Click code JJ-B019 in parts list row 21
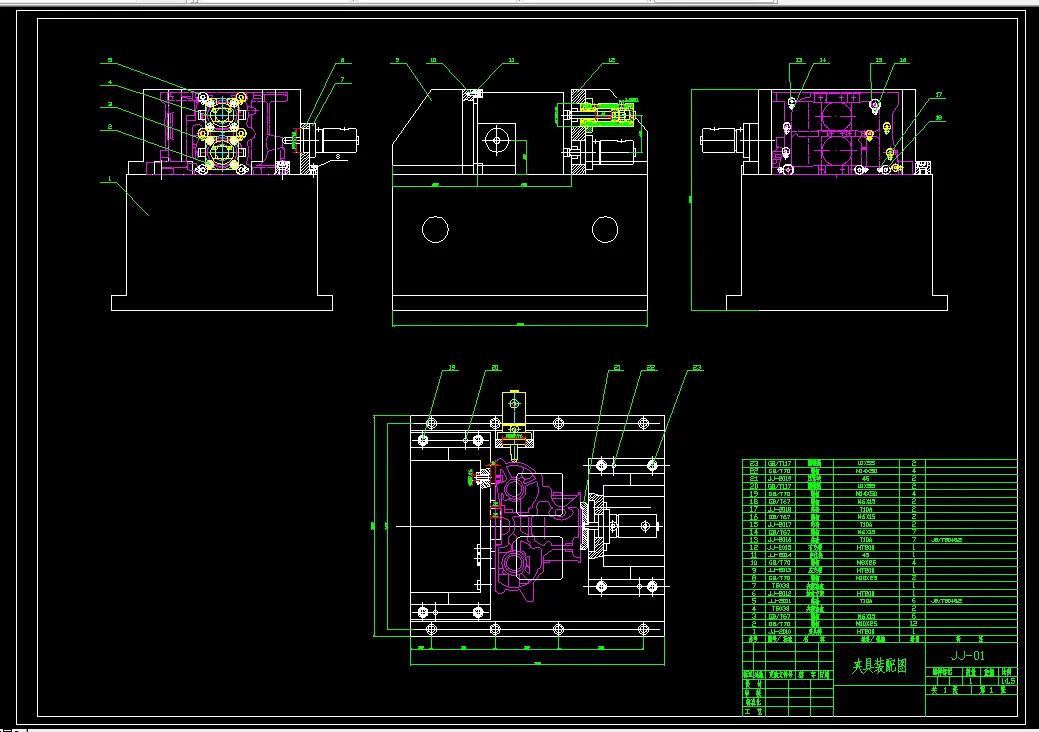This screenshot has width=1039, height=732. click(779, 478)
